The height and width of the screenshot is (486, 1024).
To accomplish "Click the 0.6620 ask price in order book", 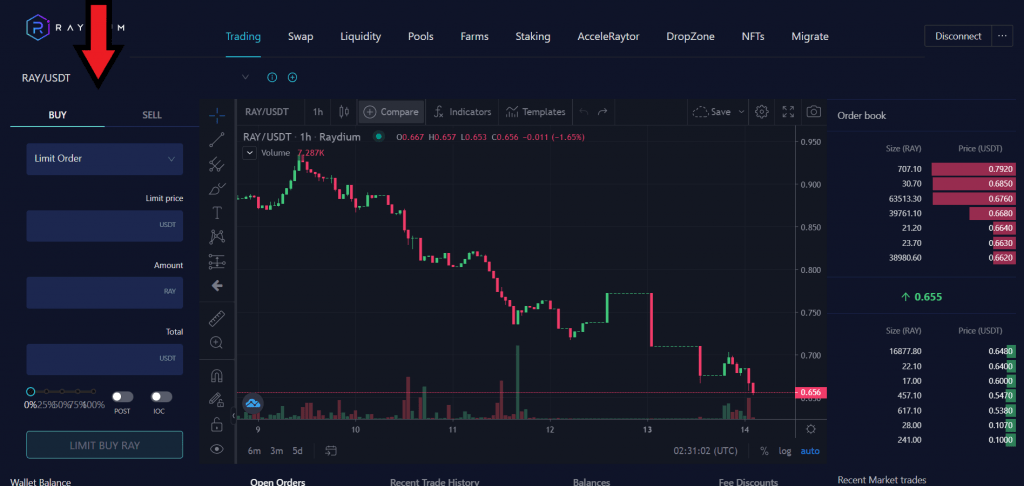I will point(1002,258).
